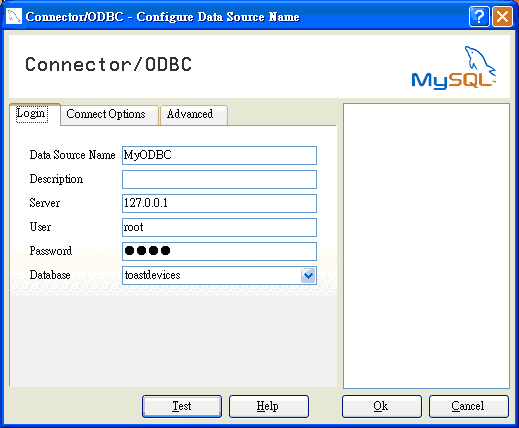Click the Password label
The height and width of the screenshot is (428, 519).
(51, 251)
